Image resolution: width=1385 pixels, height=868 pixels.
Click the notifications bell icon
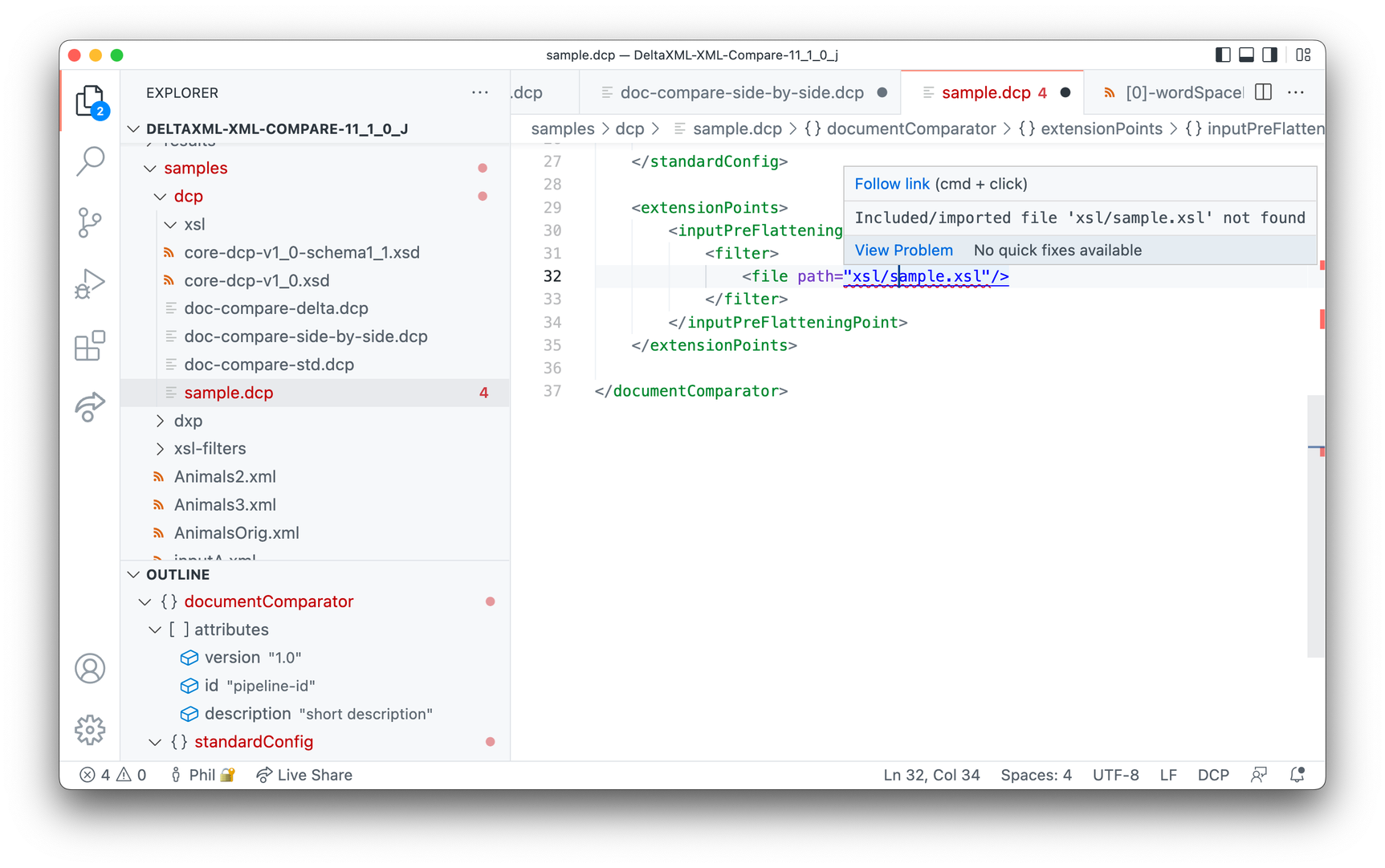click(x=1297, y=774)
